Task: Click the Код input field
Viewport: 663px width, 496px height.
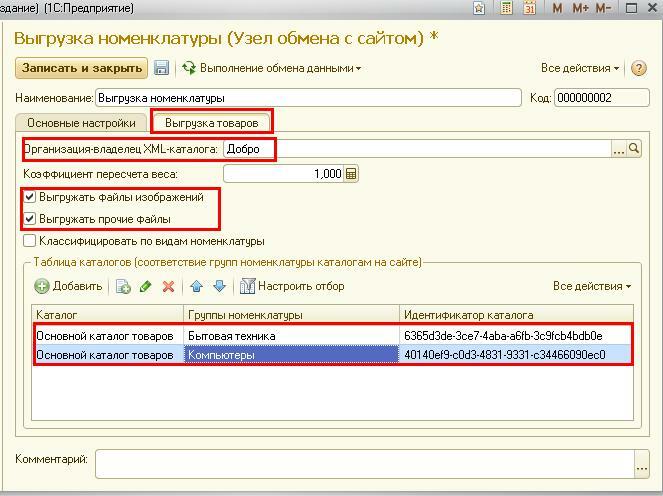Action: [602, 98]
